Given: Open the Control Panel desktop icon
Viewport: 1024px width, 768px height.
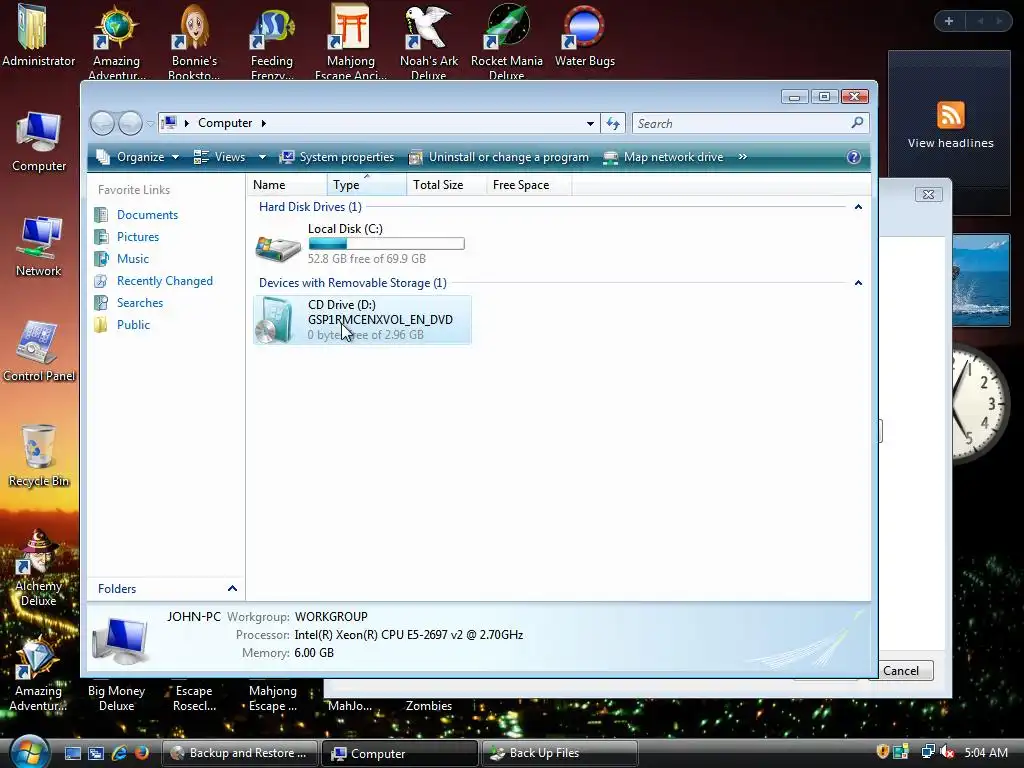Looking at the screenshot, I should tap(39, 351).
